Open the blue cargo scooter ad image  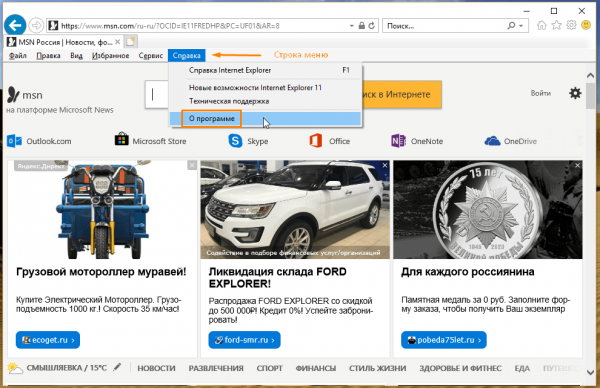coord(102,210)
